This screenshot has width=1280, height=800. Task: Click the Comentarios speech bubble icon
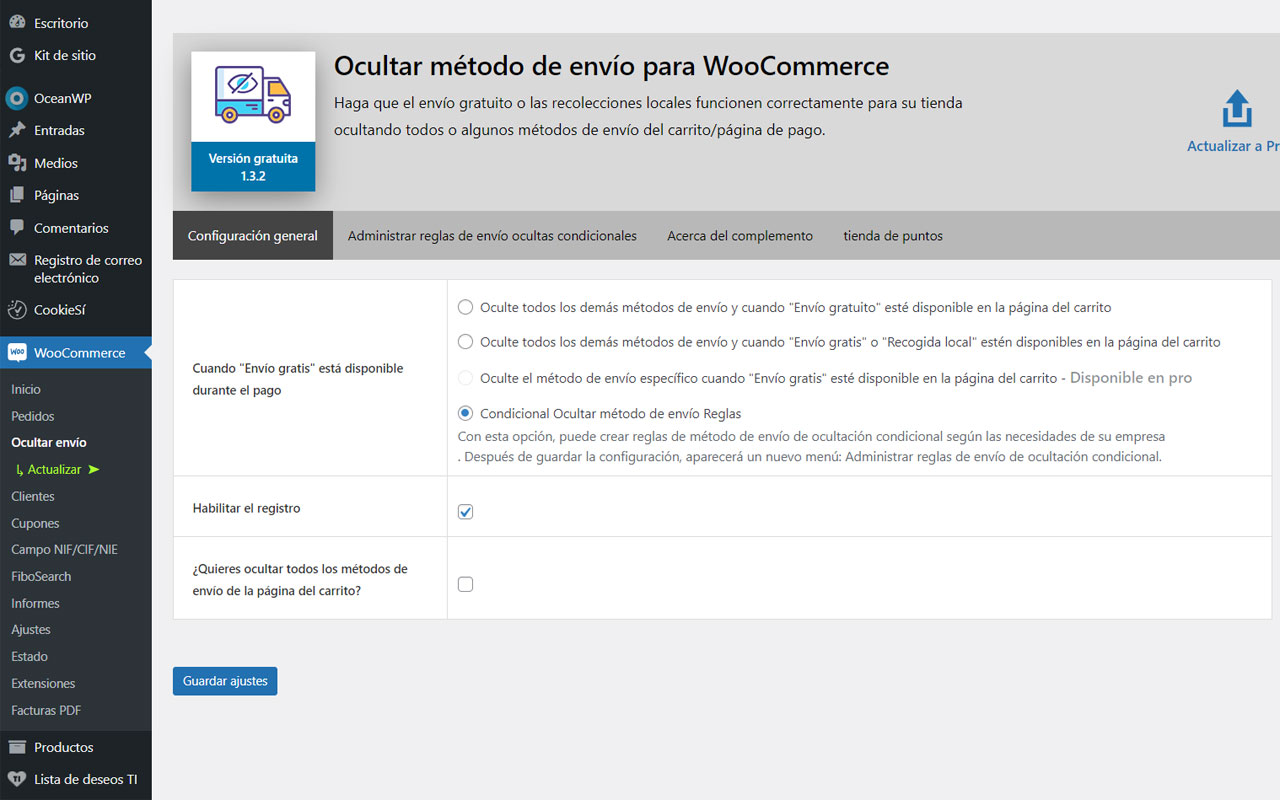(x=17, y=228)
